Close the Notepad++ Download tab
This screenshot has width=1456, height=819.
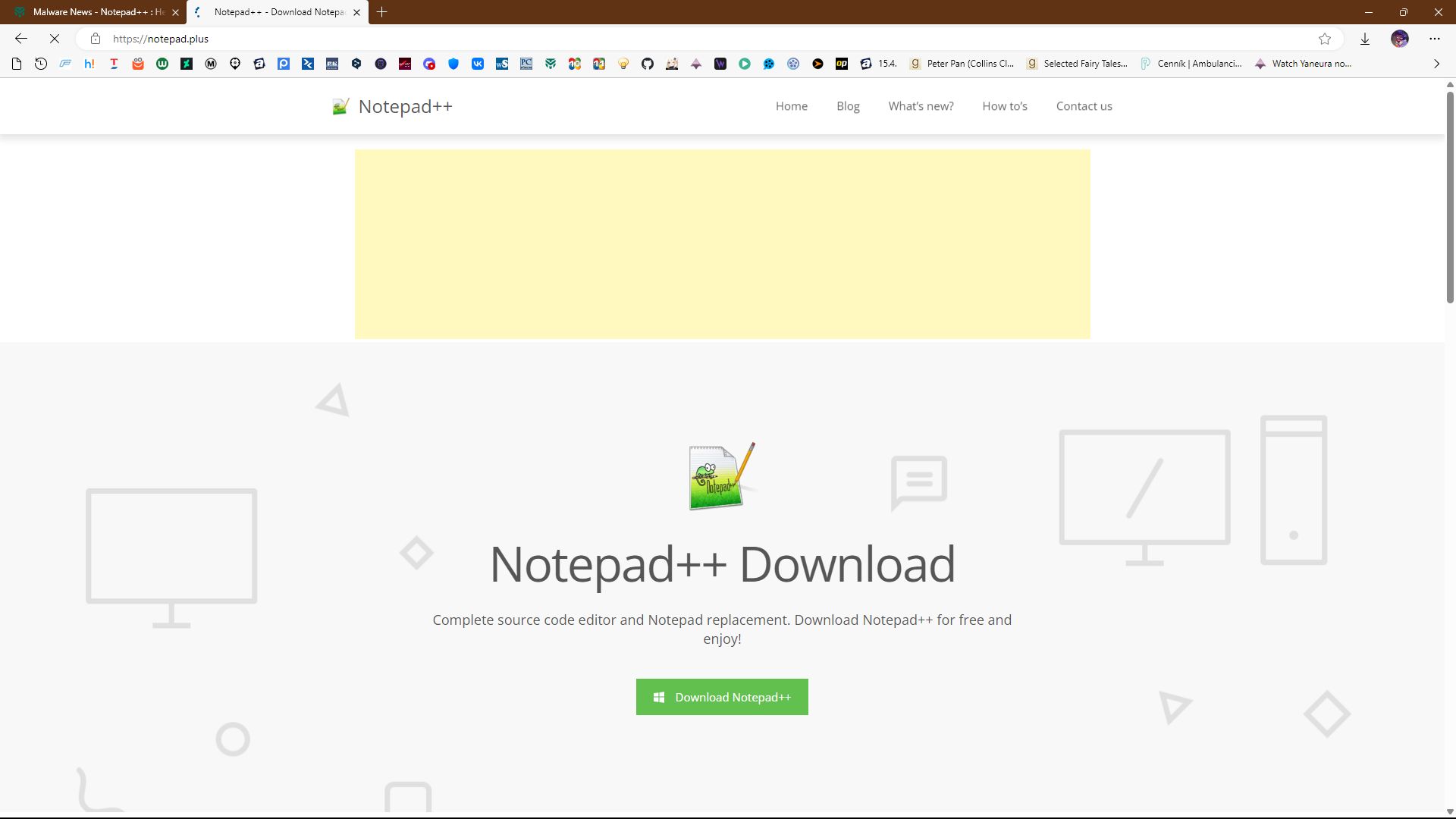tap(356, 12)
